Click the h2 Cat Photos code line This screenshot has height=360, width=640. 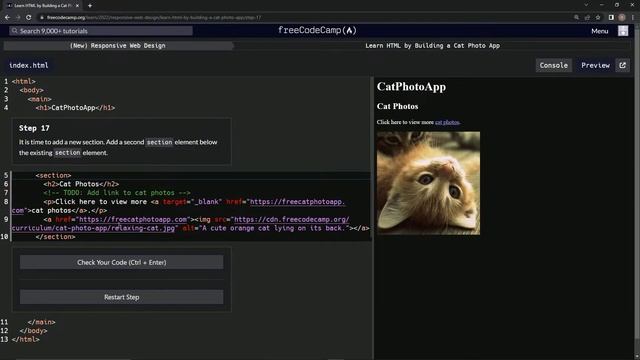(x=81, y=184)
